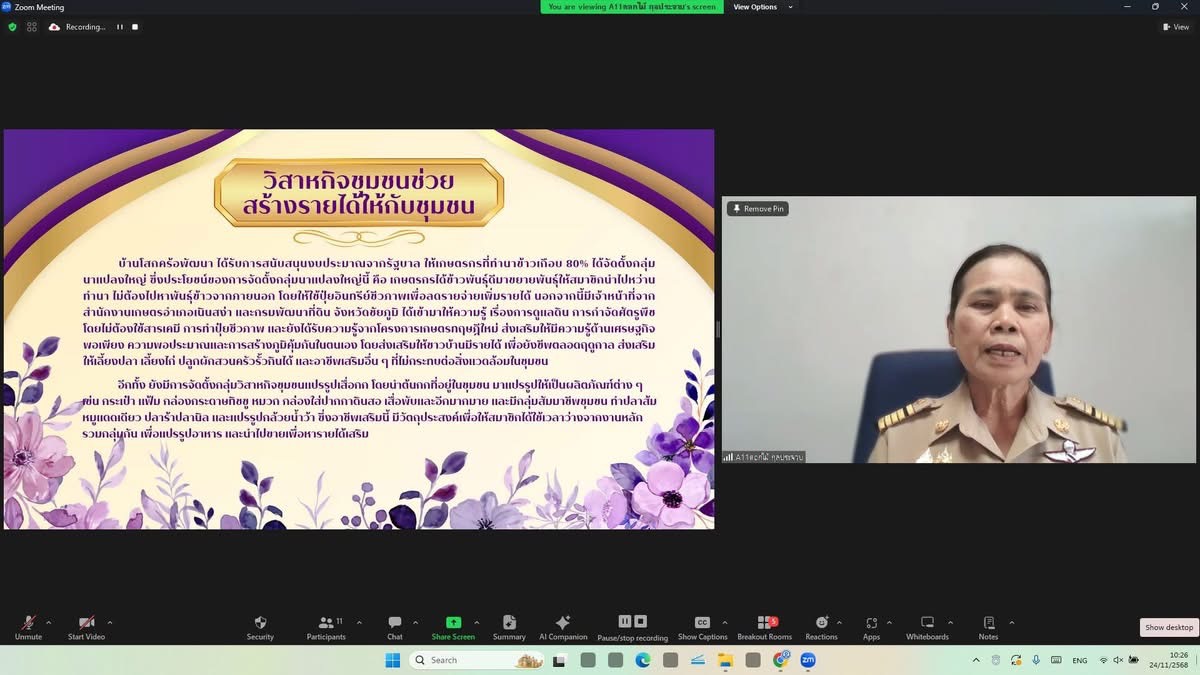Click the Show desktop button
Image resolution: width=1200 pixels, height=675 pixels.
click(x=1168, y=627)
